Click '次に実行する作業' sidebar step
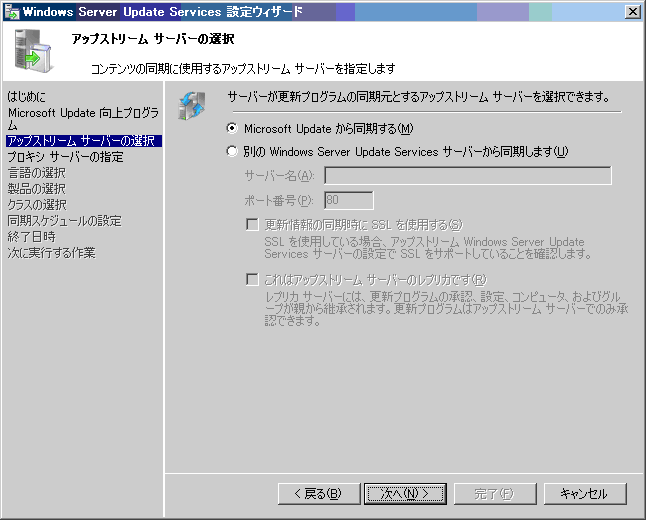This screenshot has width=646, height=520. [51, 253]
